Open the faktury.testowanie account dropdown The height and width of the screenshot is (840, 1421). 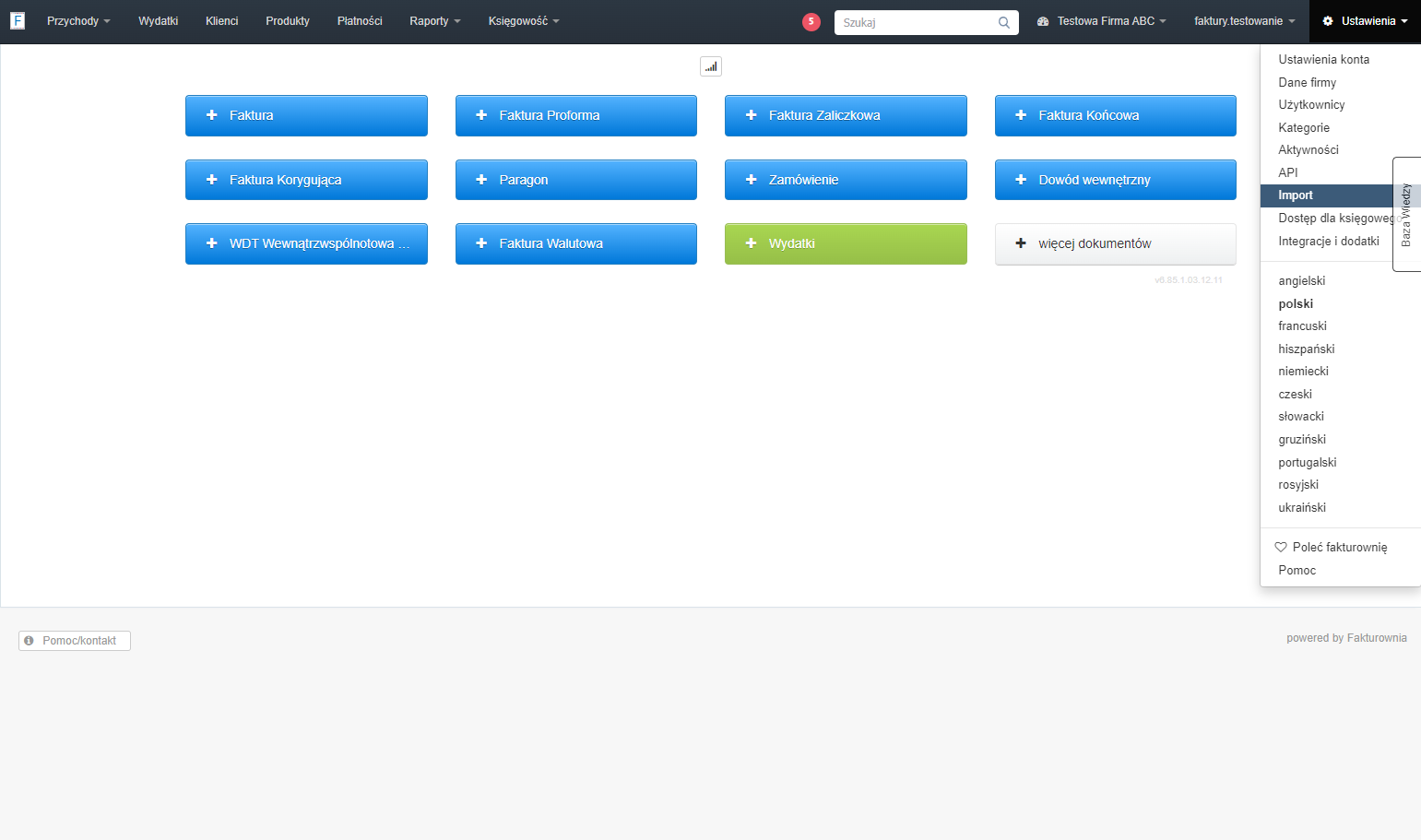1245,21
